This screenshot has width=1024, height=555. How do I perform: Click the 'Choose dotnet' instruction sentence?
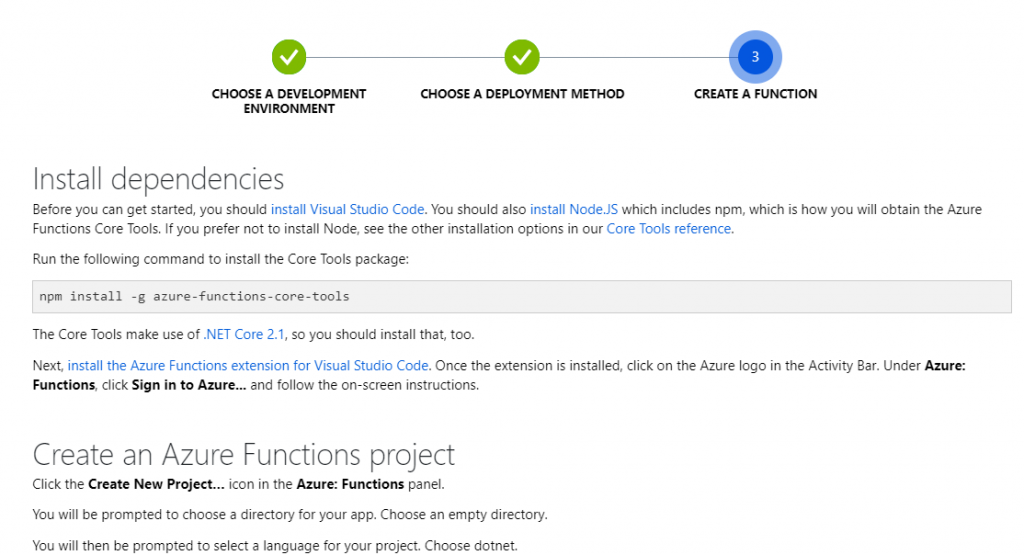470,546
